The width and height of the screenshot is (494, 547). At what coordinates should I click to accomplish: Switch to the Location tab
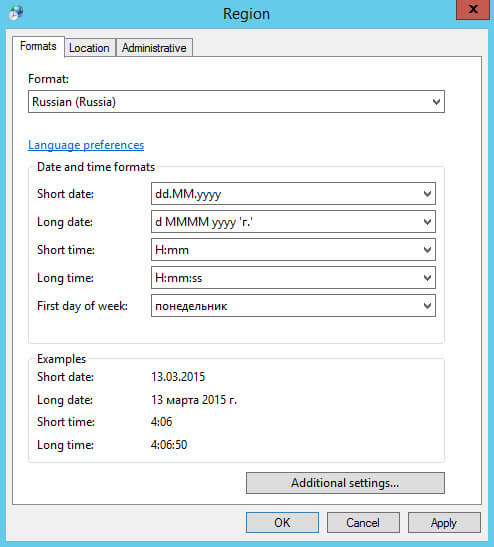point(89,48)
